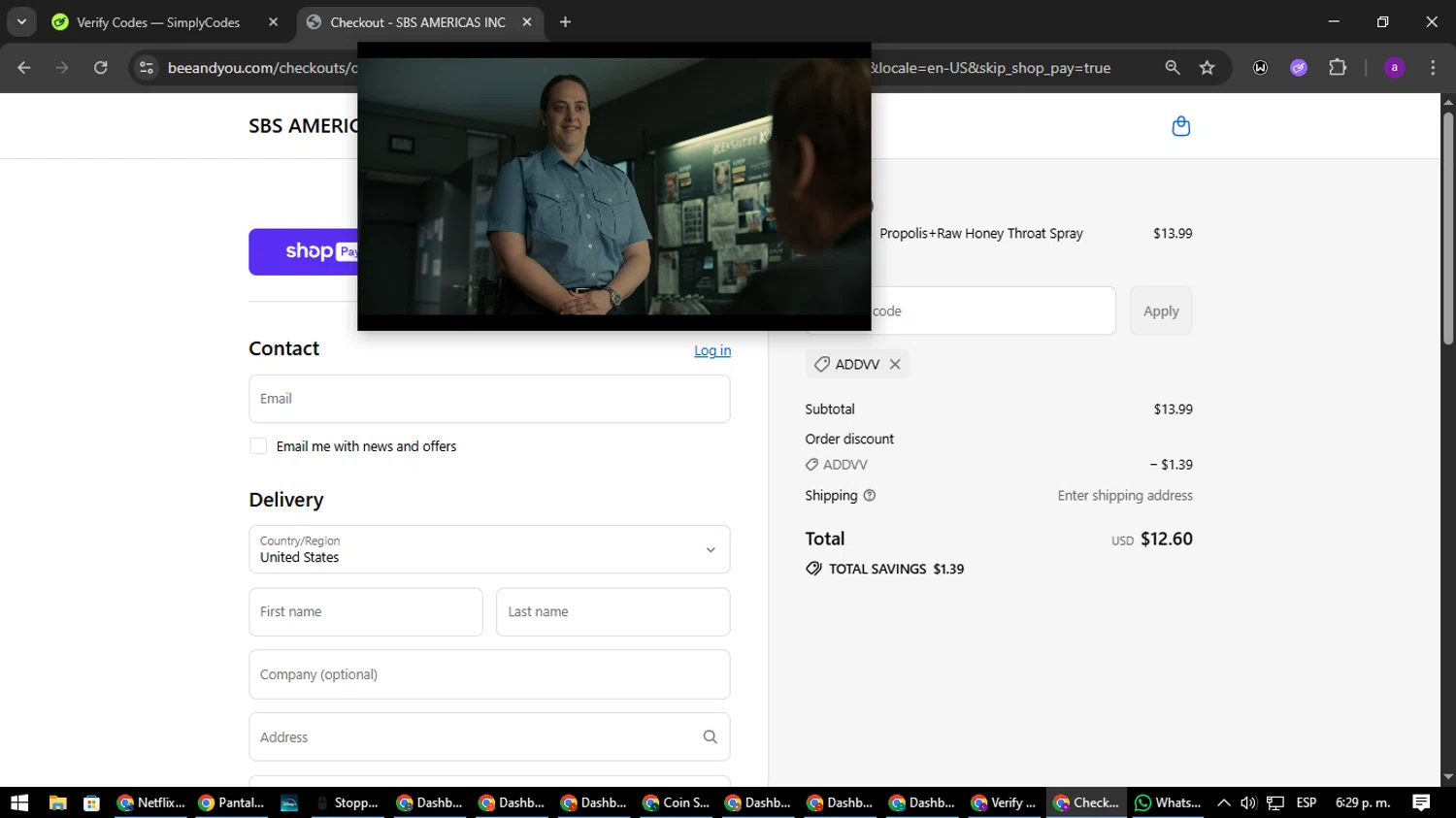Open Microsoft Store taskbar icon
Viewport: 1456px width, 818px height.
(92, 802)
